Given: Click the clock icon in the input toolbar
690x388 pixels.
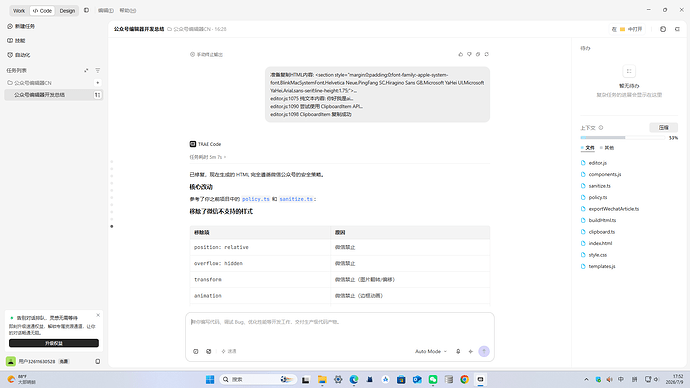Looking at the screenshot, I should coord(196,351).
